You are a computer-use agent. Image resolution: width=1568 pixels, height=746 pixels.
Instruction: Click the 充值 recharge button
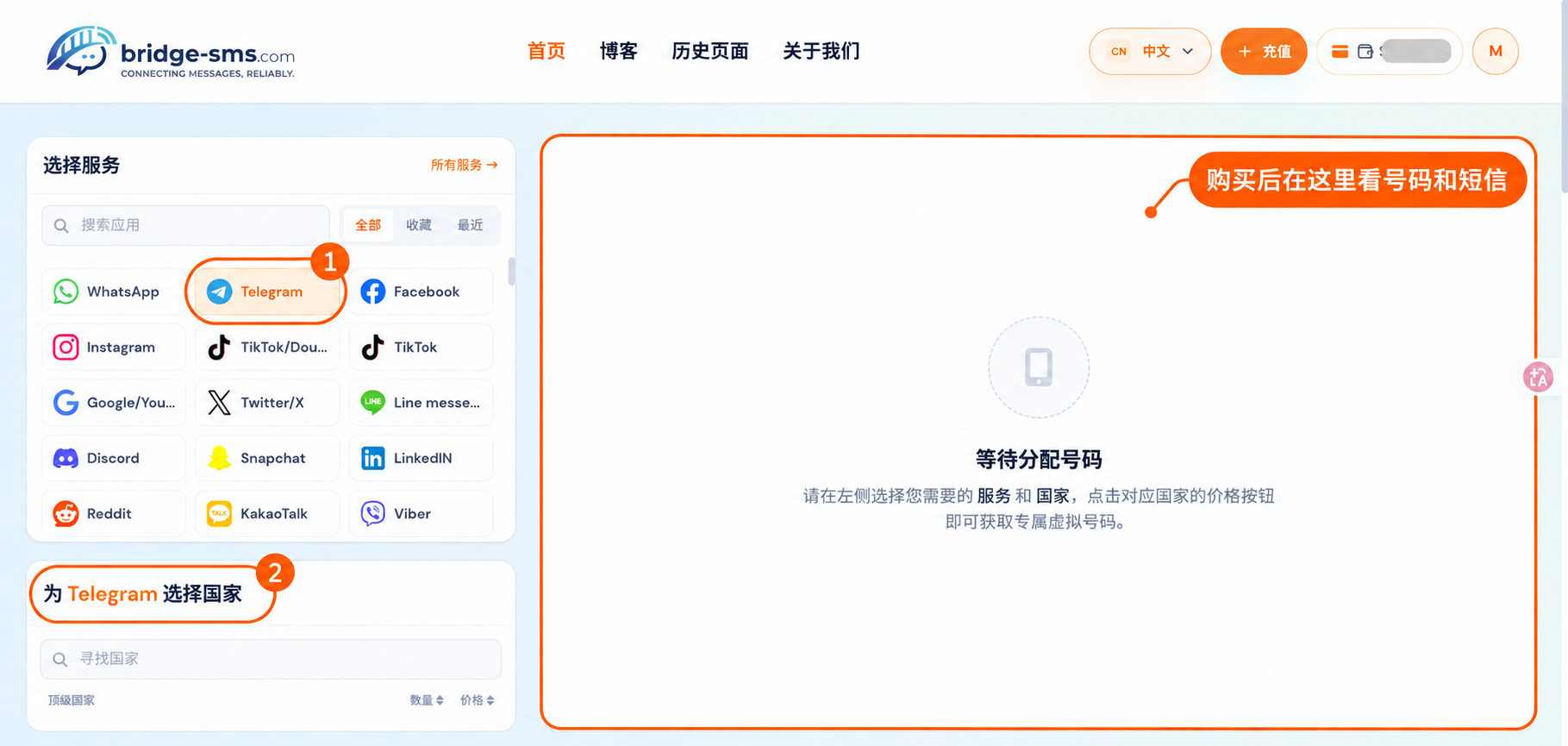click(x=1264, y=52)
